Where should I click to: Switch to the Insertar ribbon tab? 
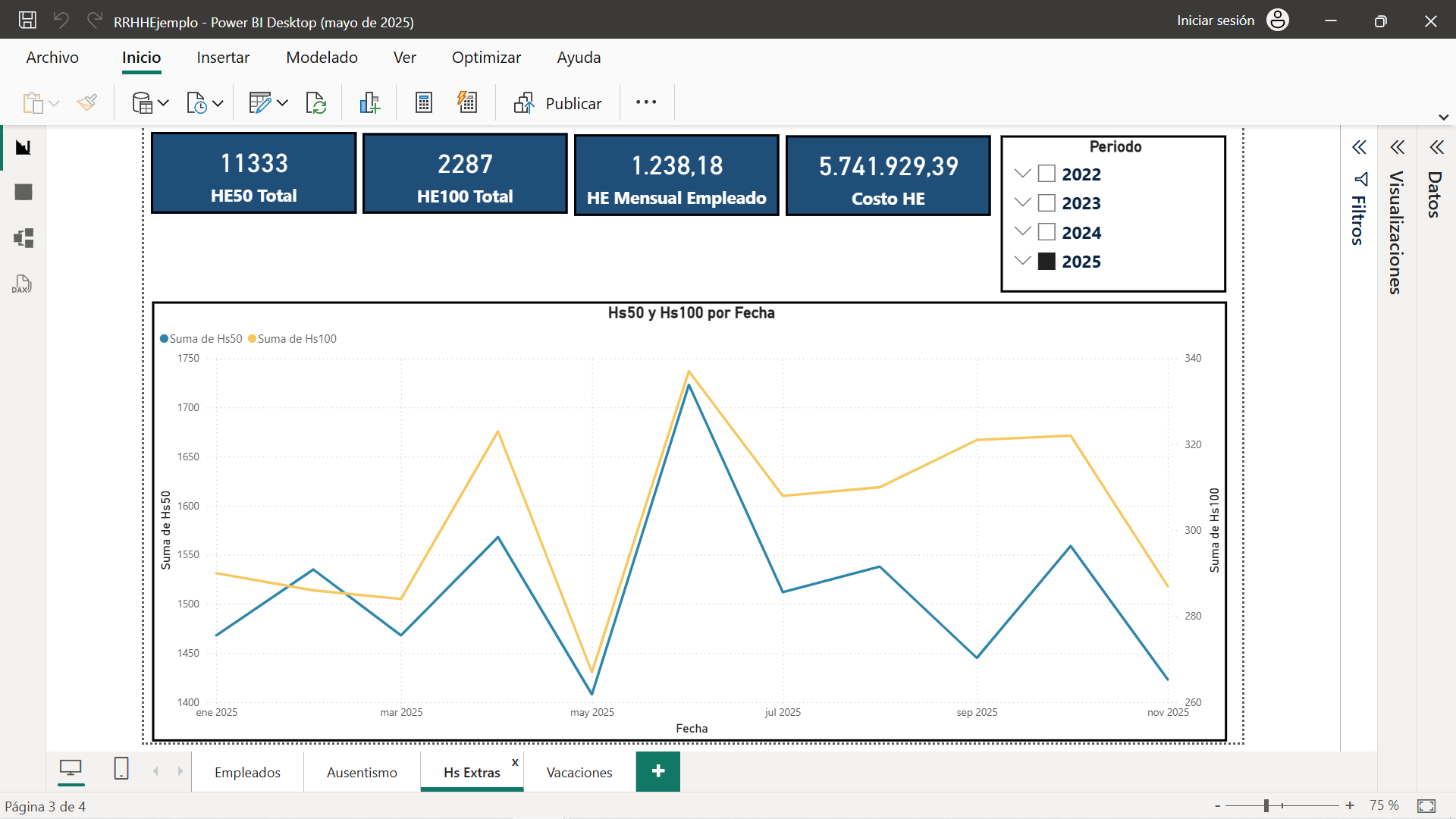coord(223,58)
